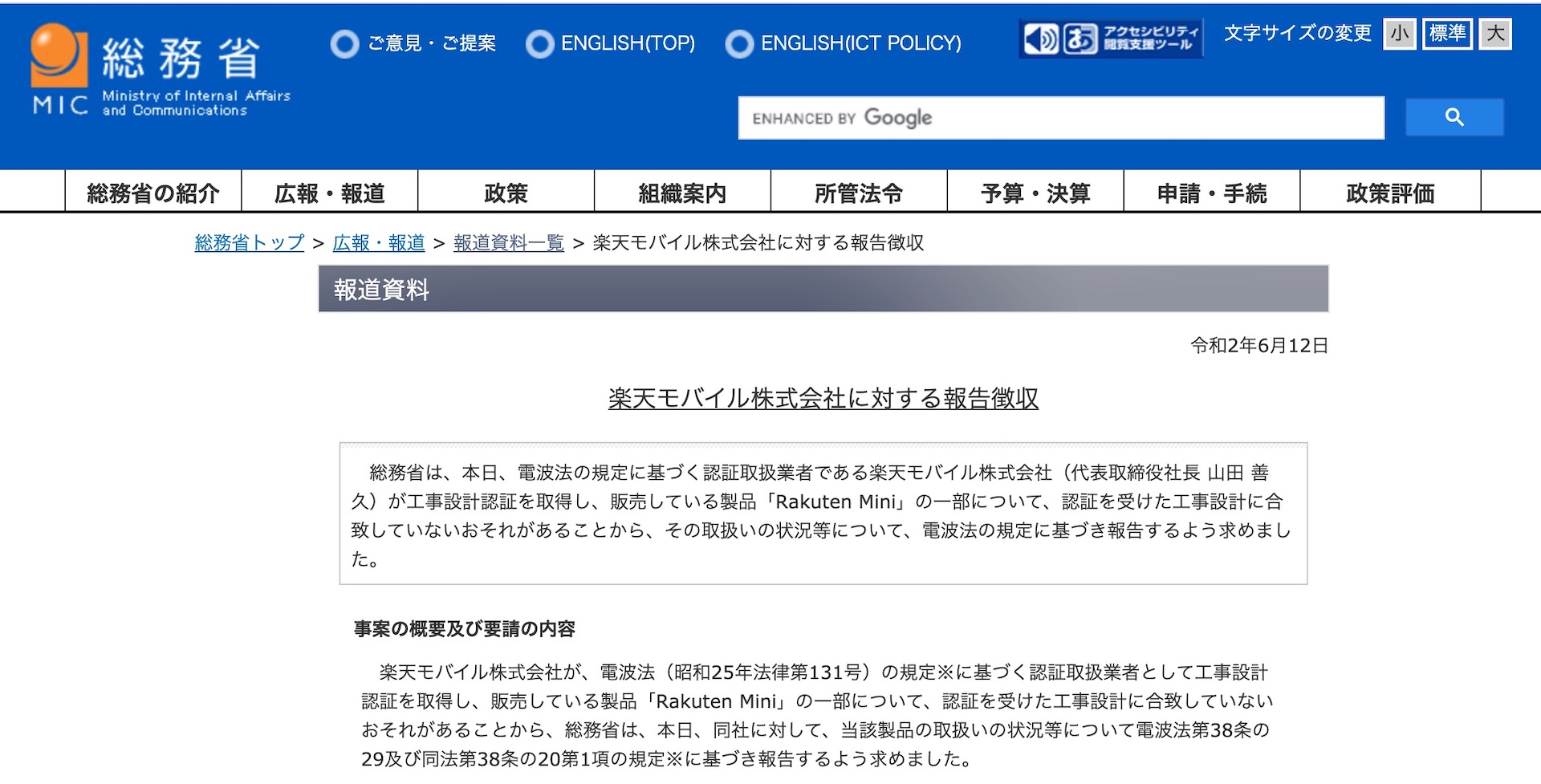Set text size to standard (標準)
This screenshot has height=784, width=1541.
point(1448,34)
